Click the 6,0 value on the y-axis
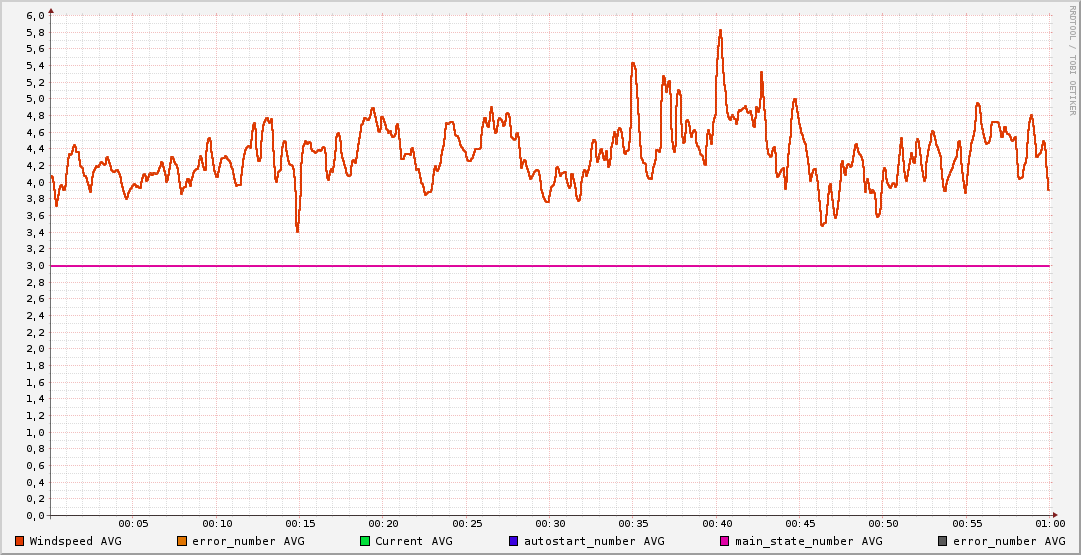 pos(35,16)
